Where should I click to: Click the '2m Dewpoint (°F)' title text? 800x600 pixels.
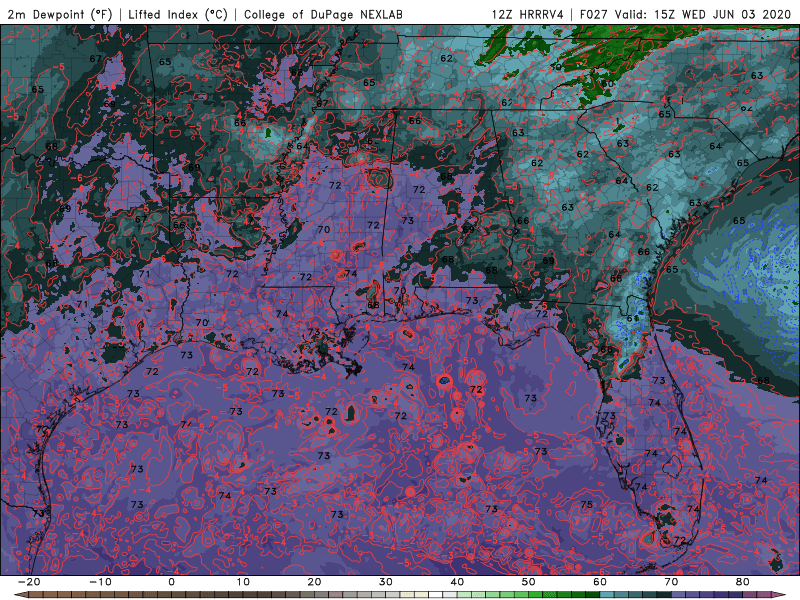pyautogui.click(x=60, y=14)
